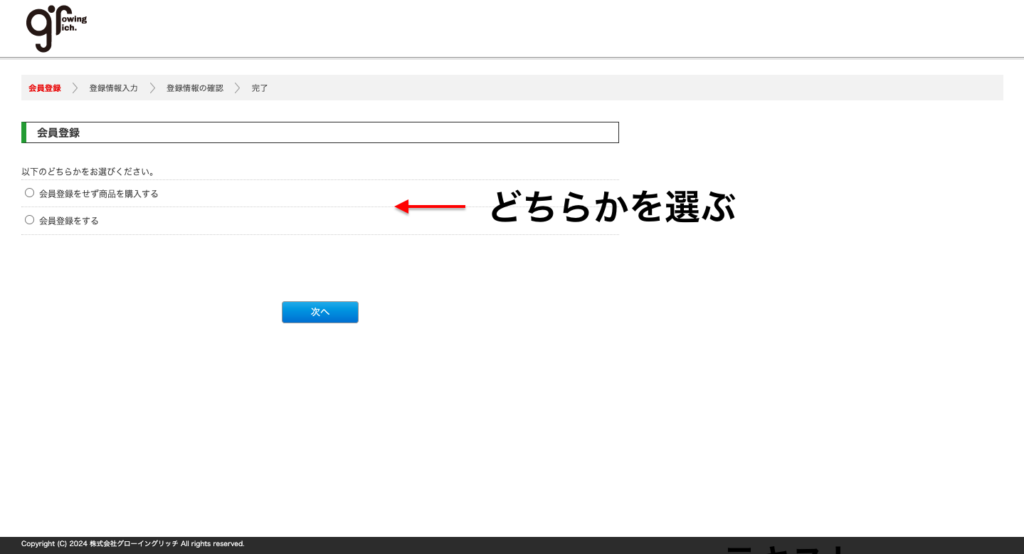Open the 登録情報の確認 breadcrumb step
Screen dimensions: 1024x554
click(194, 88)
